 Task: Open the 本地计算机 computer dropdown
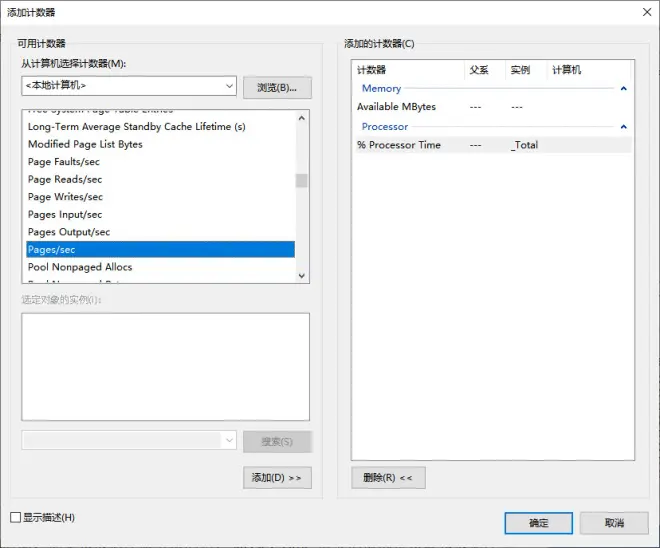pyautogui.click(x=129, y=86)
